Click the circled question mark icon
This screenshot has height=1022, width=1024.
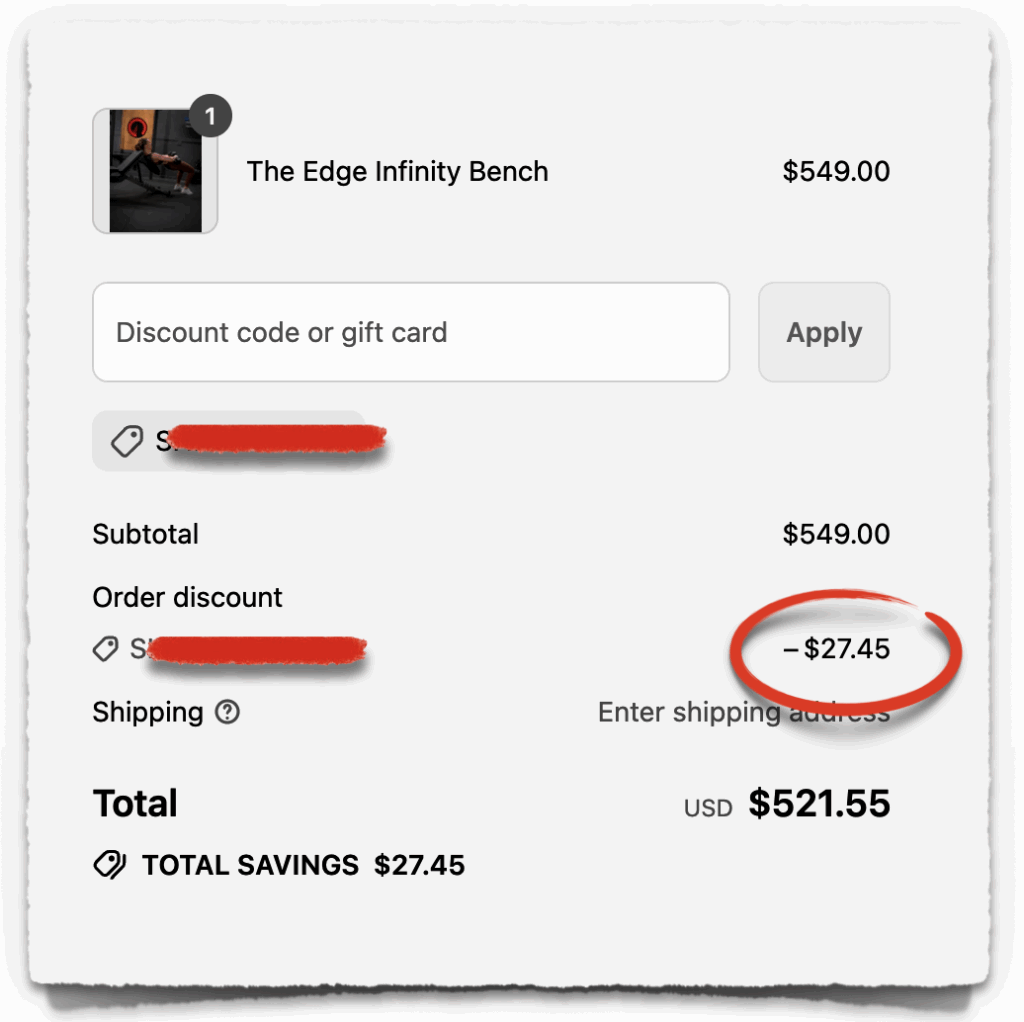click(x=226, y=712)
